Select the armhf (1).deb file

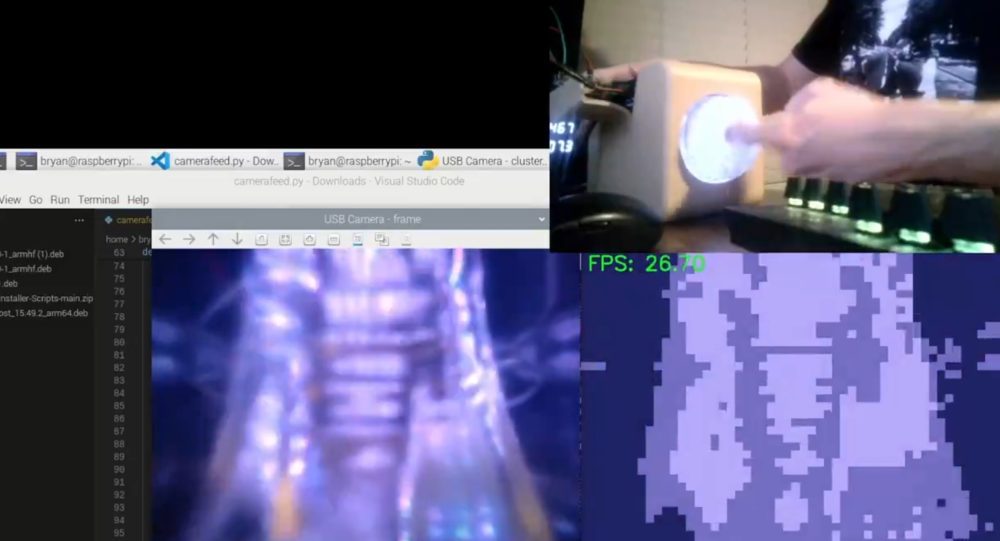pyautogui.click(x=36, y=254)
